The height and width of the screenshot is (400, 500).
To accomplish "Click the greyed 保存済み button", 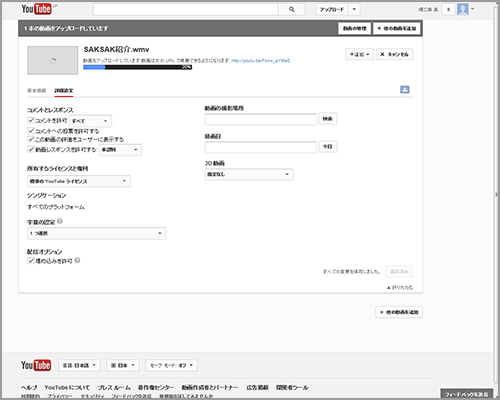I will pyautogui.click(x=399, y=271).
